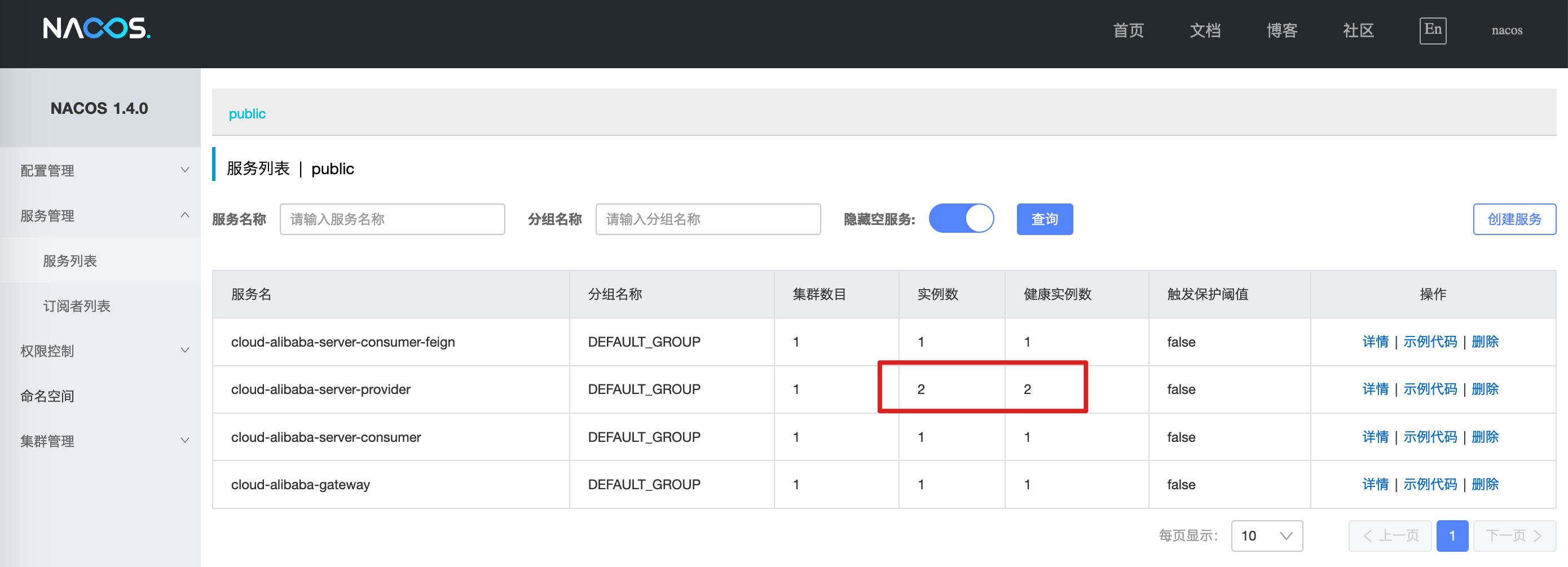Open 文档 in top navigation
This screenshot has width=1568, height=567.
(x=1205, y=30)
